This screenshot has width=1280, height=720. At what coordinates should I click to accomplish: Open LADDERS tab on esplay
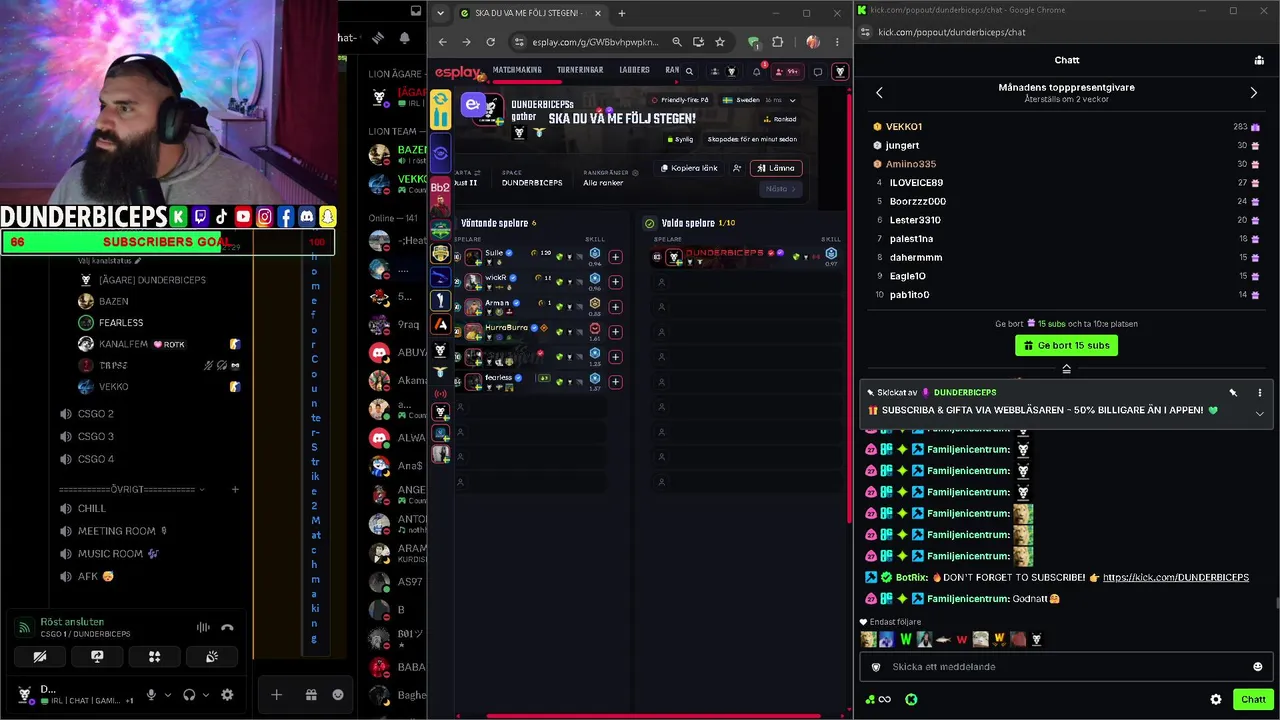coord(634,71)
